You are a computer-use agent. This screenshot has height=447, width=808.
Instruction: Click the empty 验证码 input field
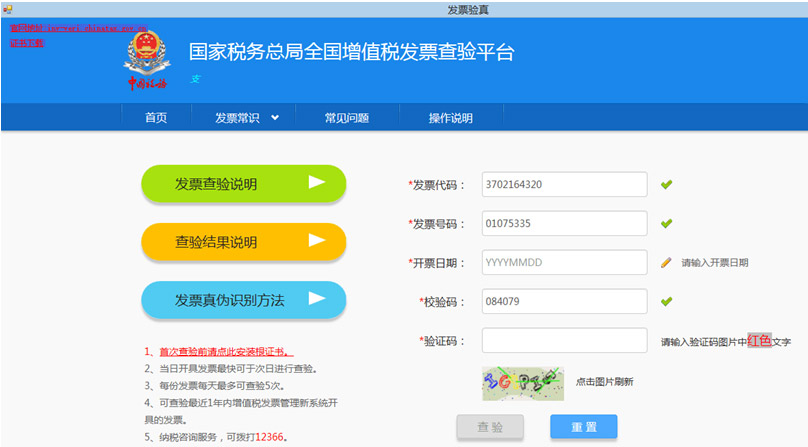coord(564,340)
